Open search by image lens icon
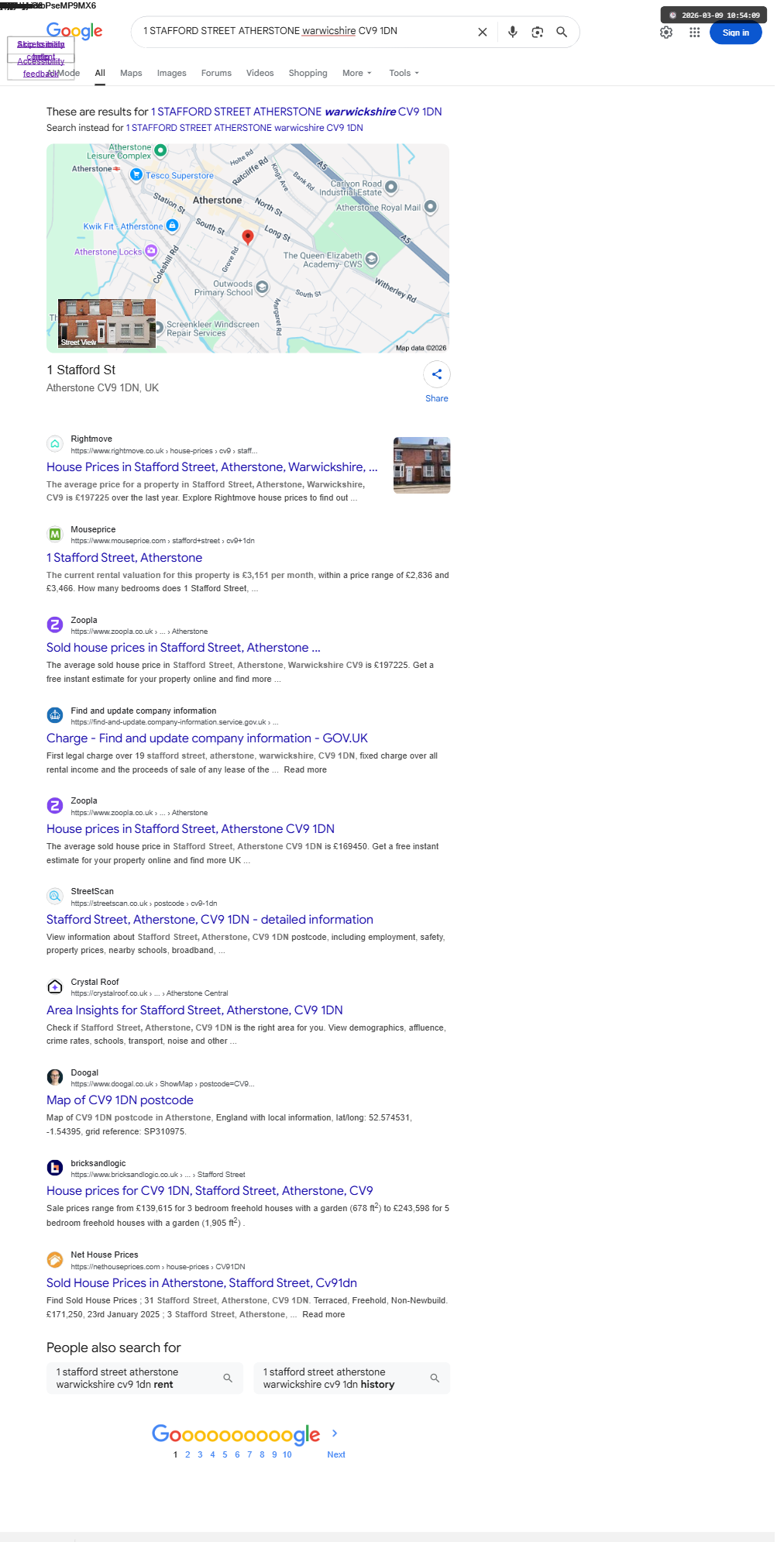Viewport: 784px width, 1542px height. [537, 32]
